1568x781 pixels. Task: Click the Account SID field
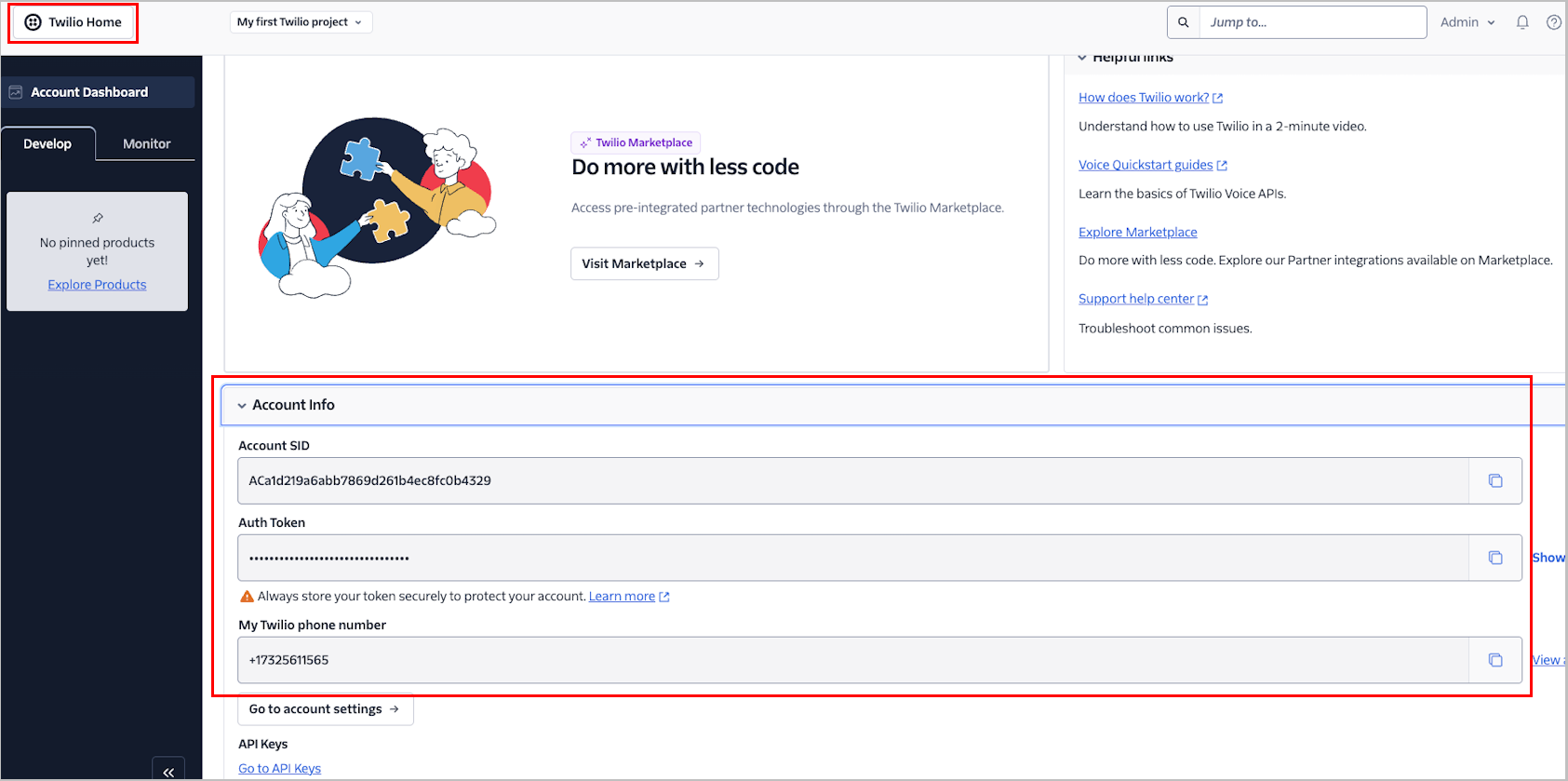853,480
